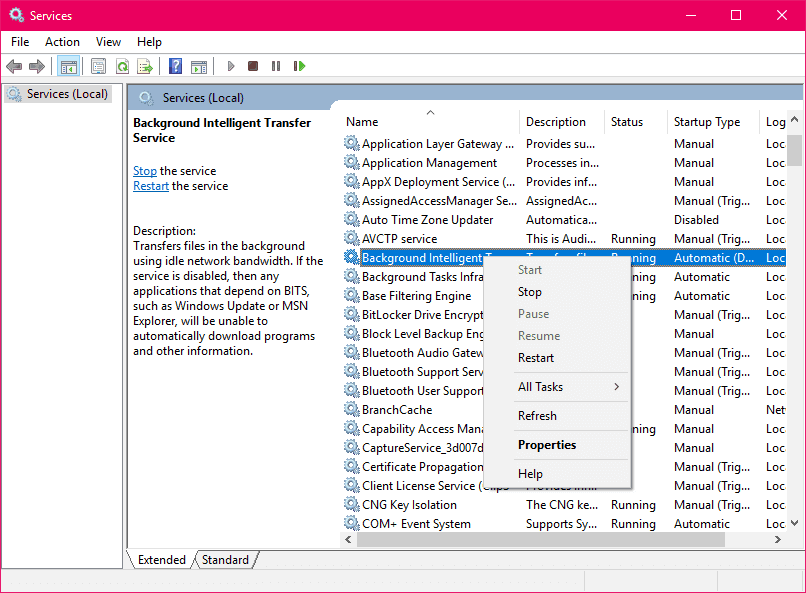The height and width of the screenshot is (593, 806).
Task: Open Properties from the toolbar icon
Action: 98,66
